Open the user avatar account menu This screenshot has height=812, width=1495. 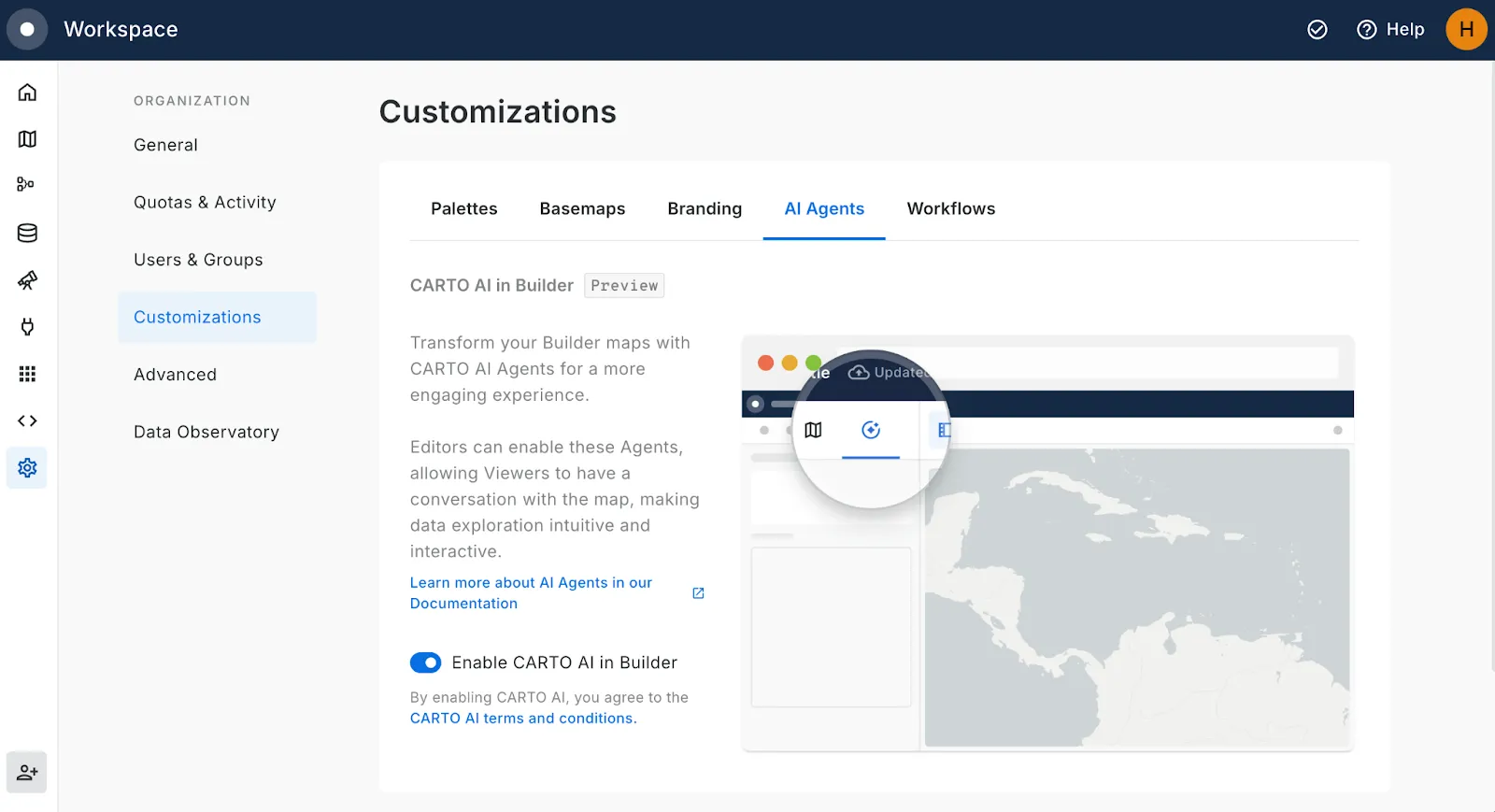[x=1466, y=30]
